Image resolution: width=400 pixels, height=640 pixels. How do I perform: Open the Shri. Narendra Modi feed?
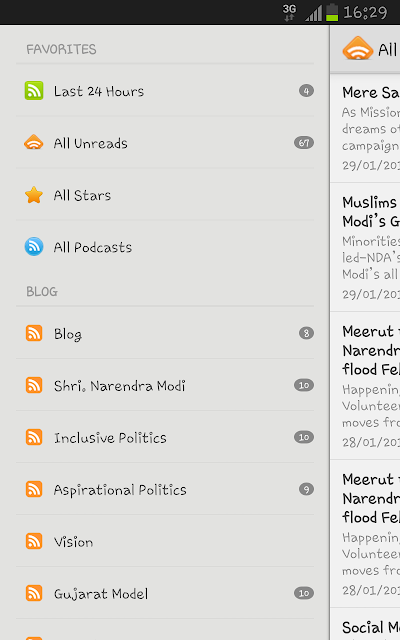pos(165,385)
